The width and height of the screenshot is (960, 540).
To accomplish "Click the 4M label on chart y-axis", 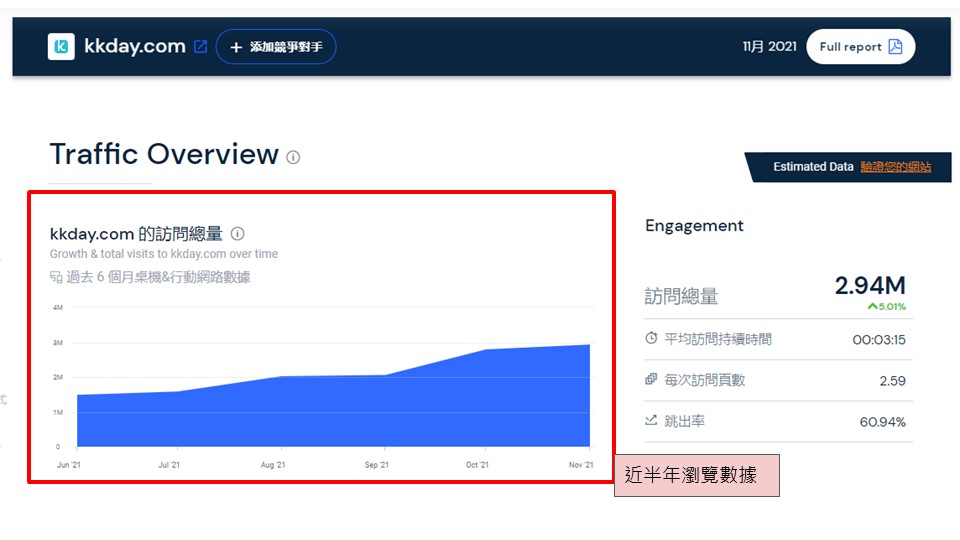I will [58, 307].
